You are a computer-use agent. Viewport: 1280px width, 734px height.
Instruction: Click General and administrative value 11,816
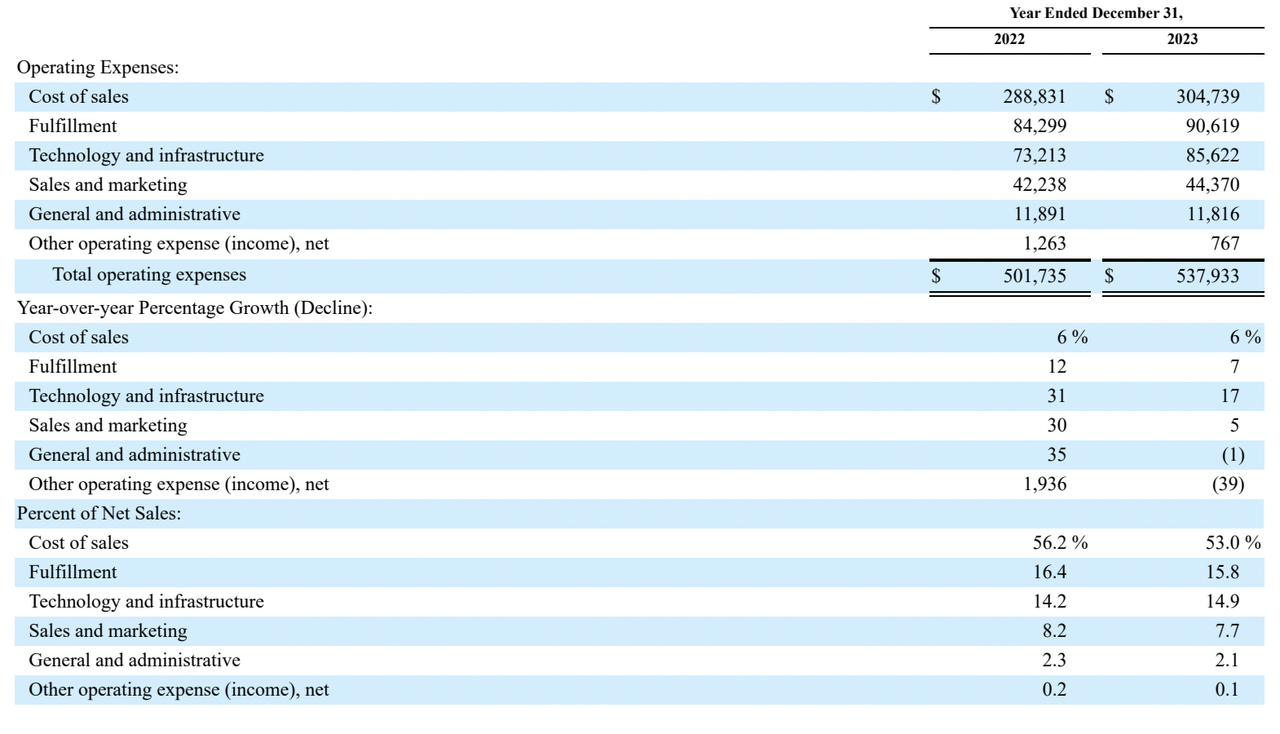tap(1213, 214)
